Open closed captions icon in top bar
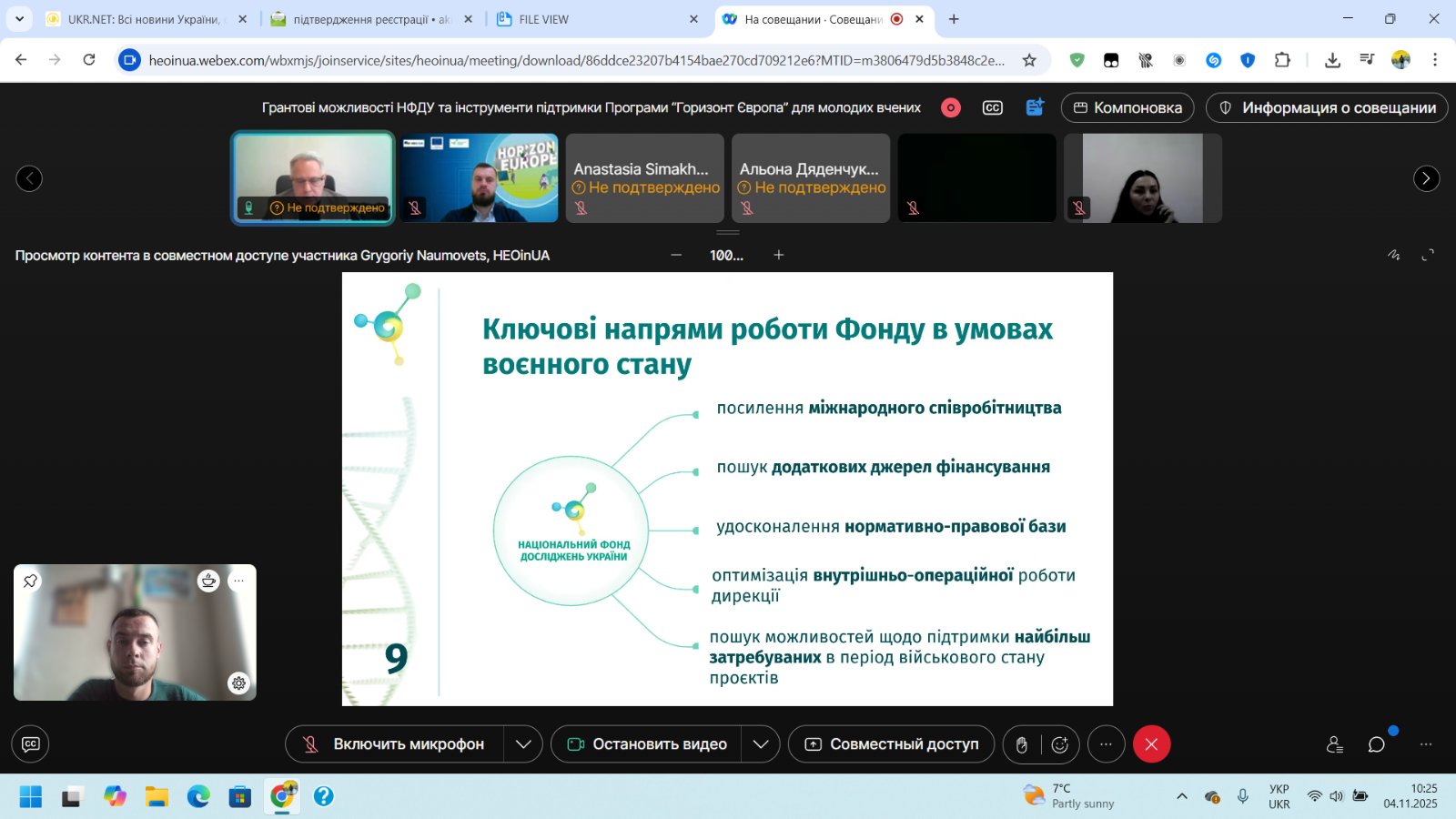Screen dimensions: 1456x819 pos(993,107)
